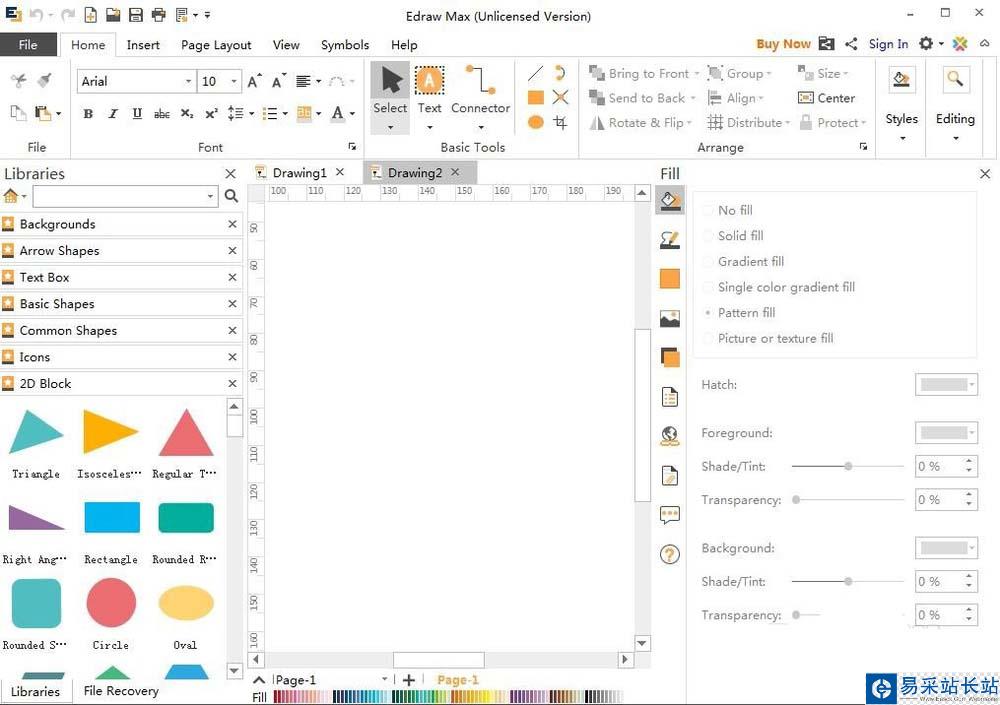Adjust the foreground Shade/Tint slider

click(848, 466)
